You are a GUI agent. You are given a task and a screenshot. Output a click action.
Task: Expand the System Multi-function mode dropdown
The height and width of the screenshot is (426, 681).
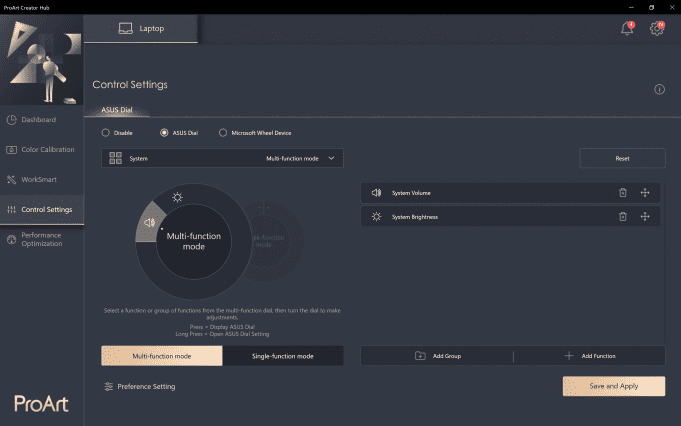click(222, 158)
